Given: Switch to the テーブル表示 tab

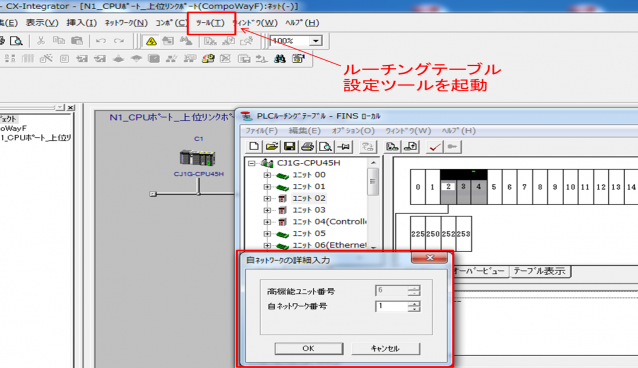Looking at the screenshot, I should [x=539, y=271].
